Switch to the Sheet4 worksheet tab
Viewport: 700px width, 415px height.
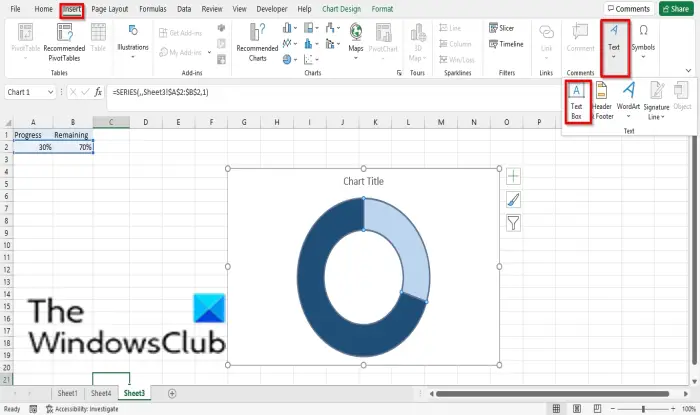point(101,393)
